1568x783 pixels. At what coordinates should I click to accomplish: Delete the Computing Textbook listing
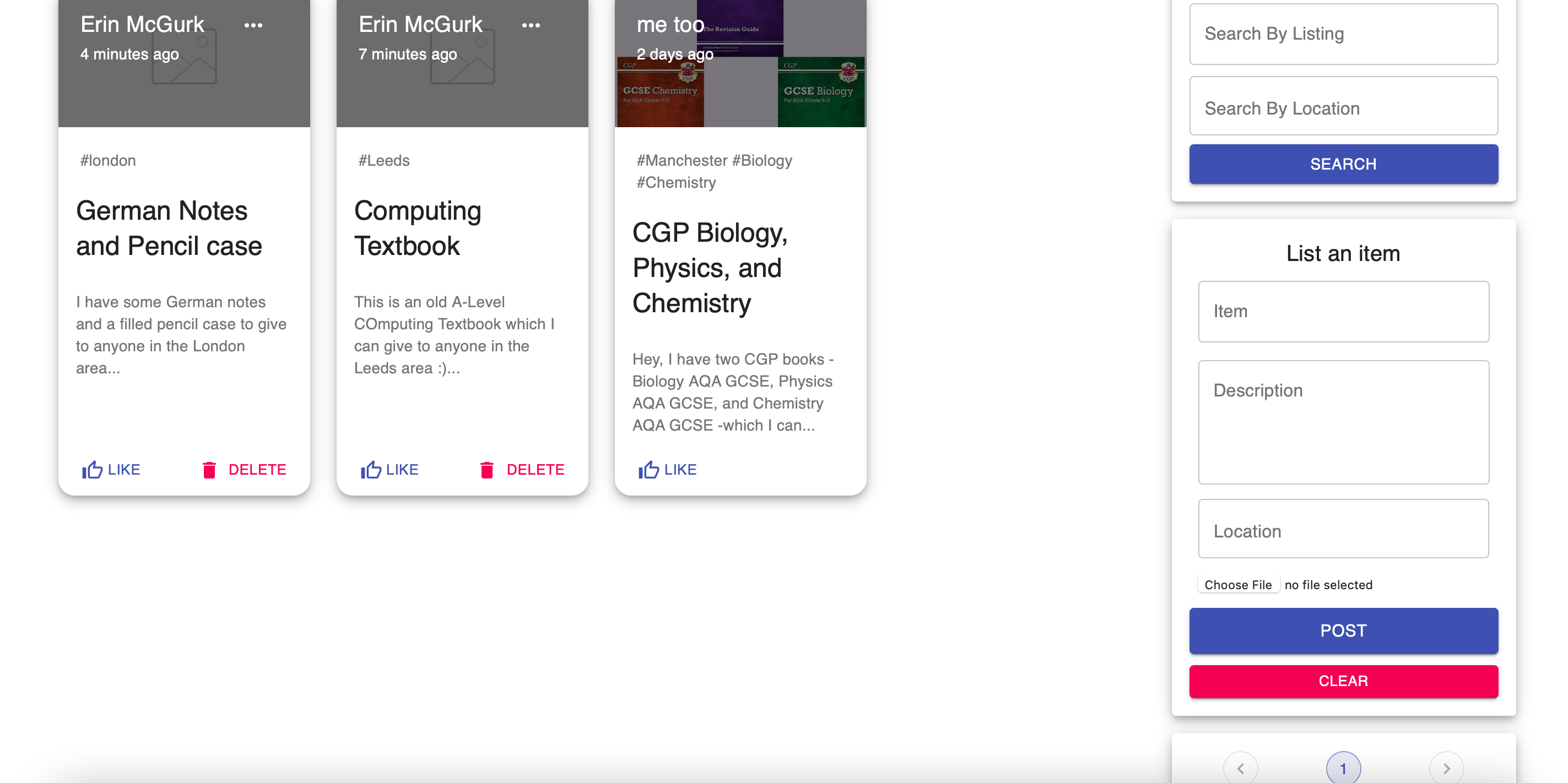[x=522, y=469]
